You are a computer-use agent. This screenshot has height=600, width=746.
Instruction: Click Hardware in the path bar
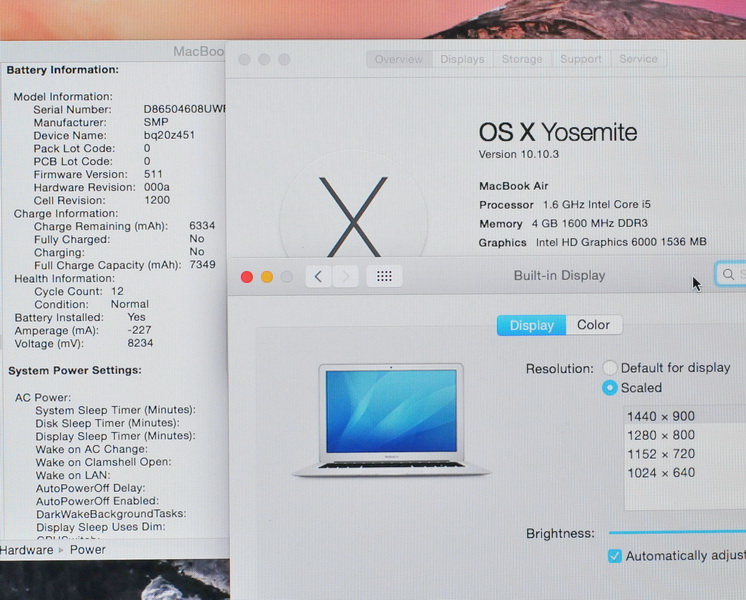click(27, 550)
